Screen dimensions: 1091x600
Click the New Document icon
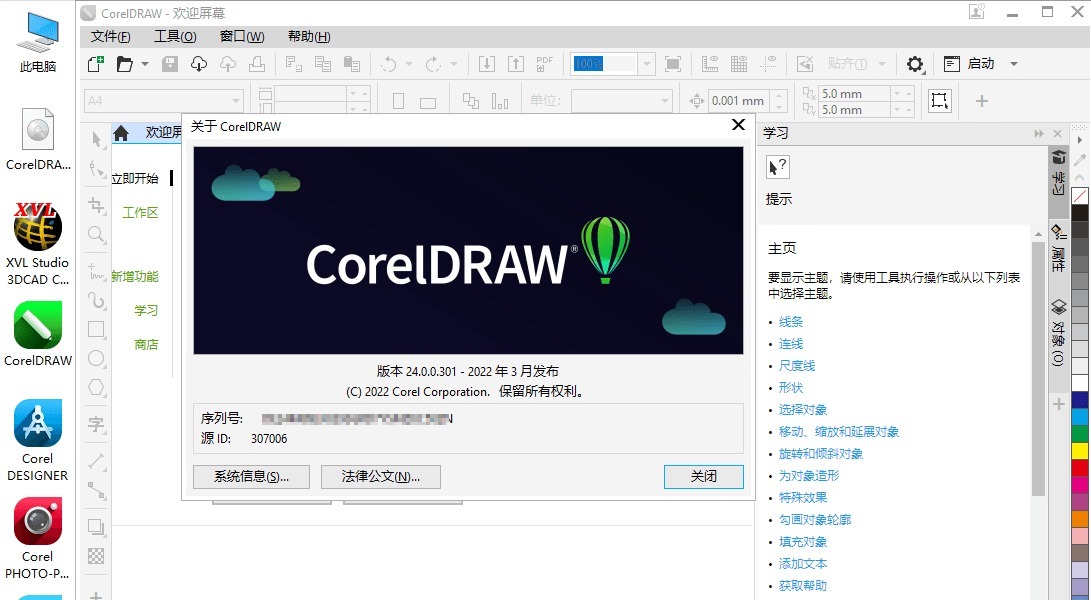tap(96, 64)
